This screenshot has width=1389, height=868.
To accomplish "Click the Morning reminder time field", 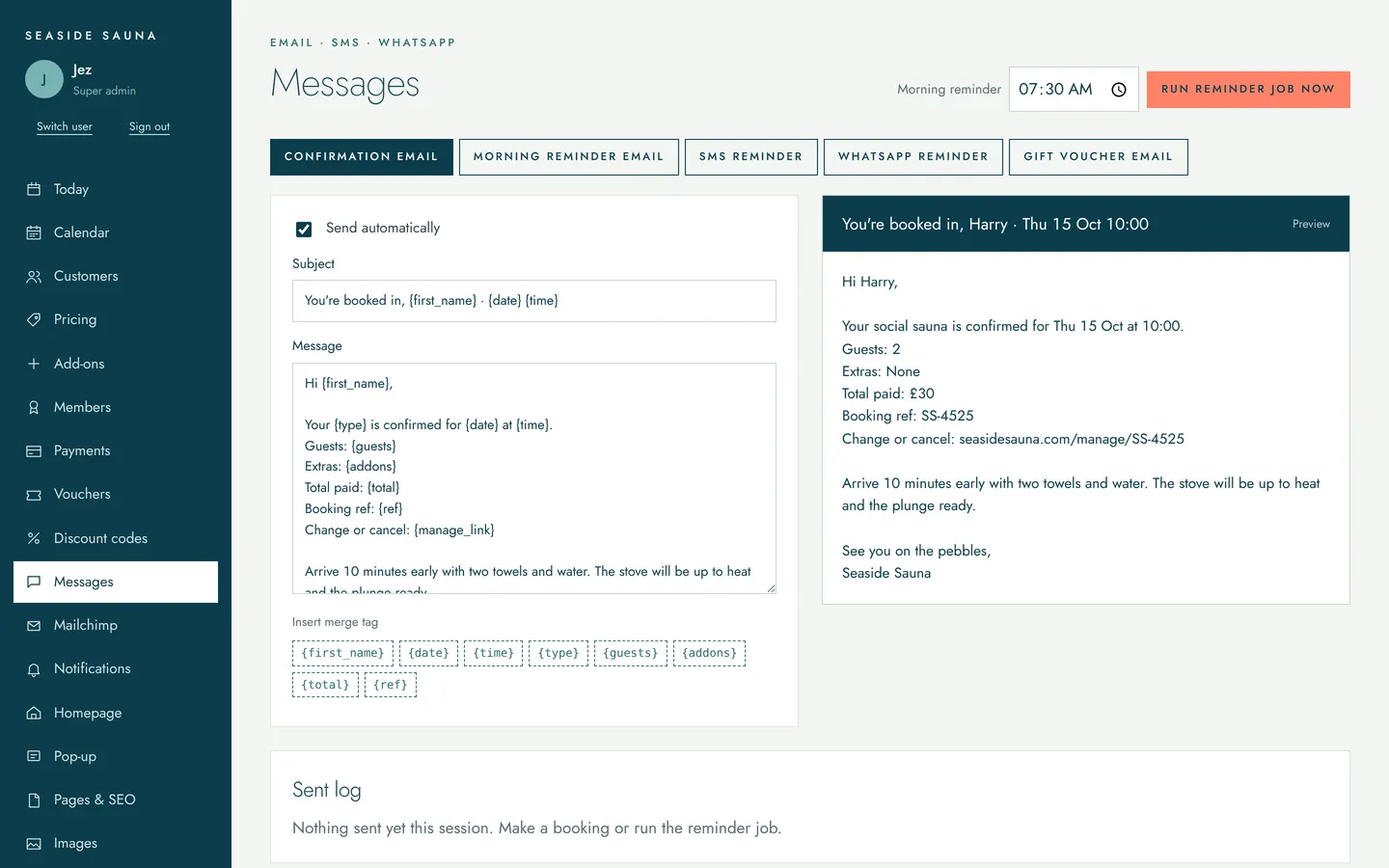I will click(x=1074, y=90).
